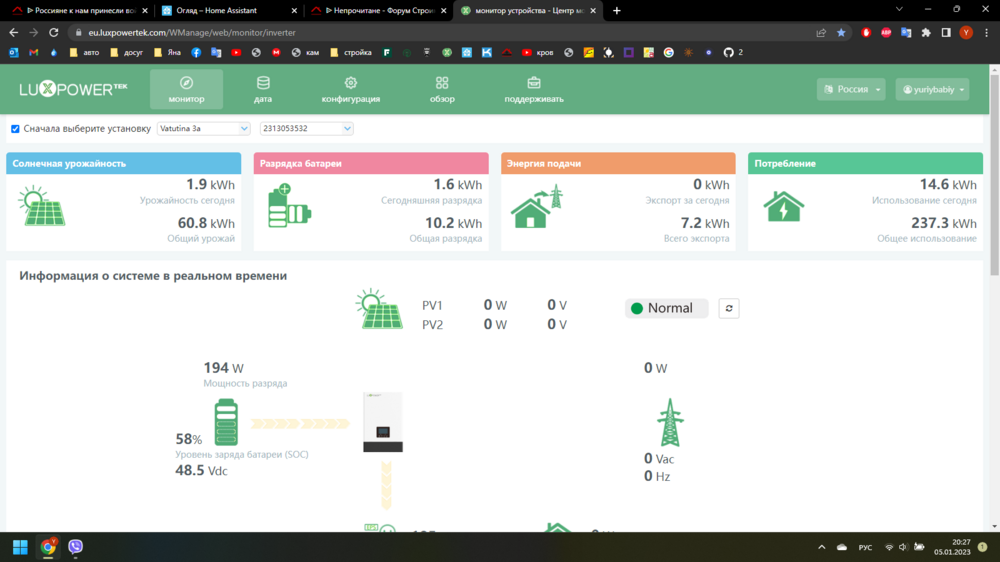Open the taskbar clock showing 20:27
The image size is (1000, 562).
(x=952, y=547)
